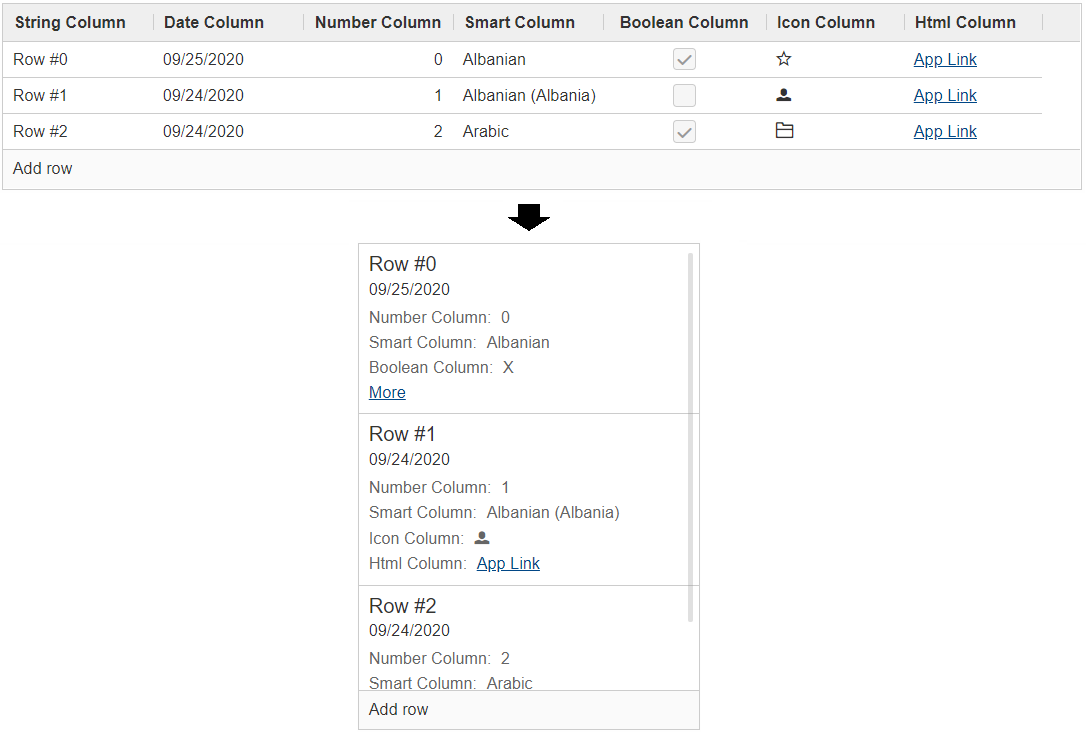
Task: Click the star icon in Row #0
Action: (x=784, y=59)
